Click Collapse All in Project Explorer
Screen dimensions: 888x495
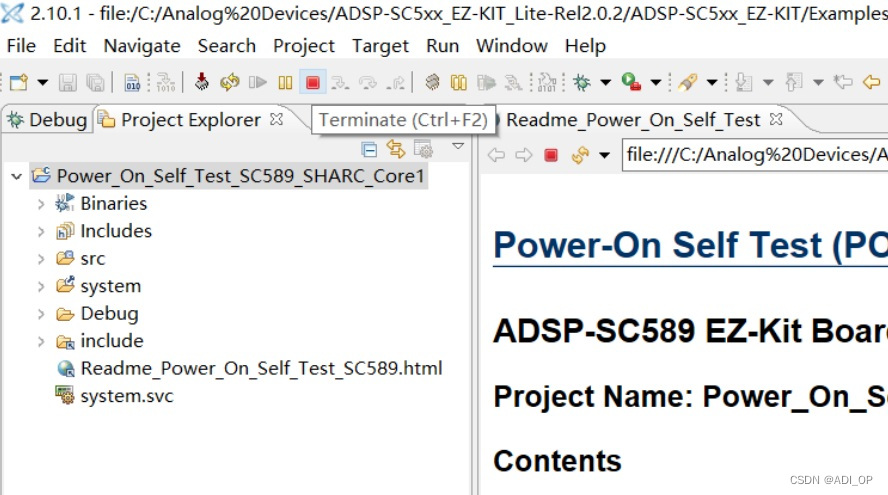(369, 150)
